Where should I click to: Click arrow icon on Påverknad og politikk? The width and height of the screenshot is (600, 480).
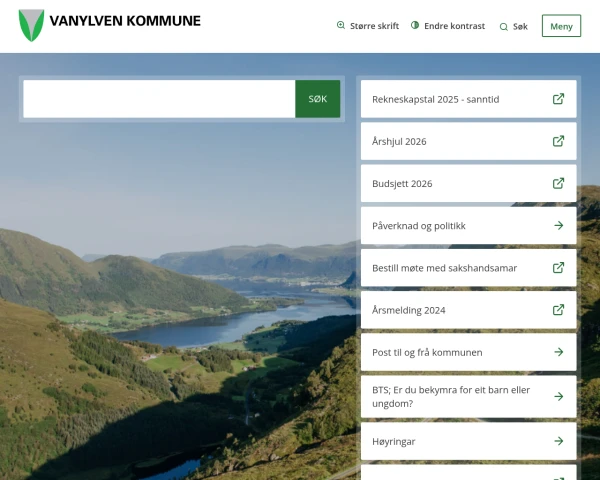(x=558, y=226)
